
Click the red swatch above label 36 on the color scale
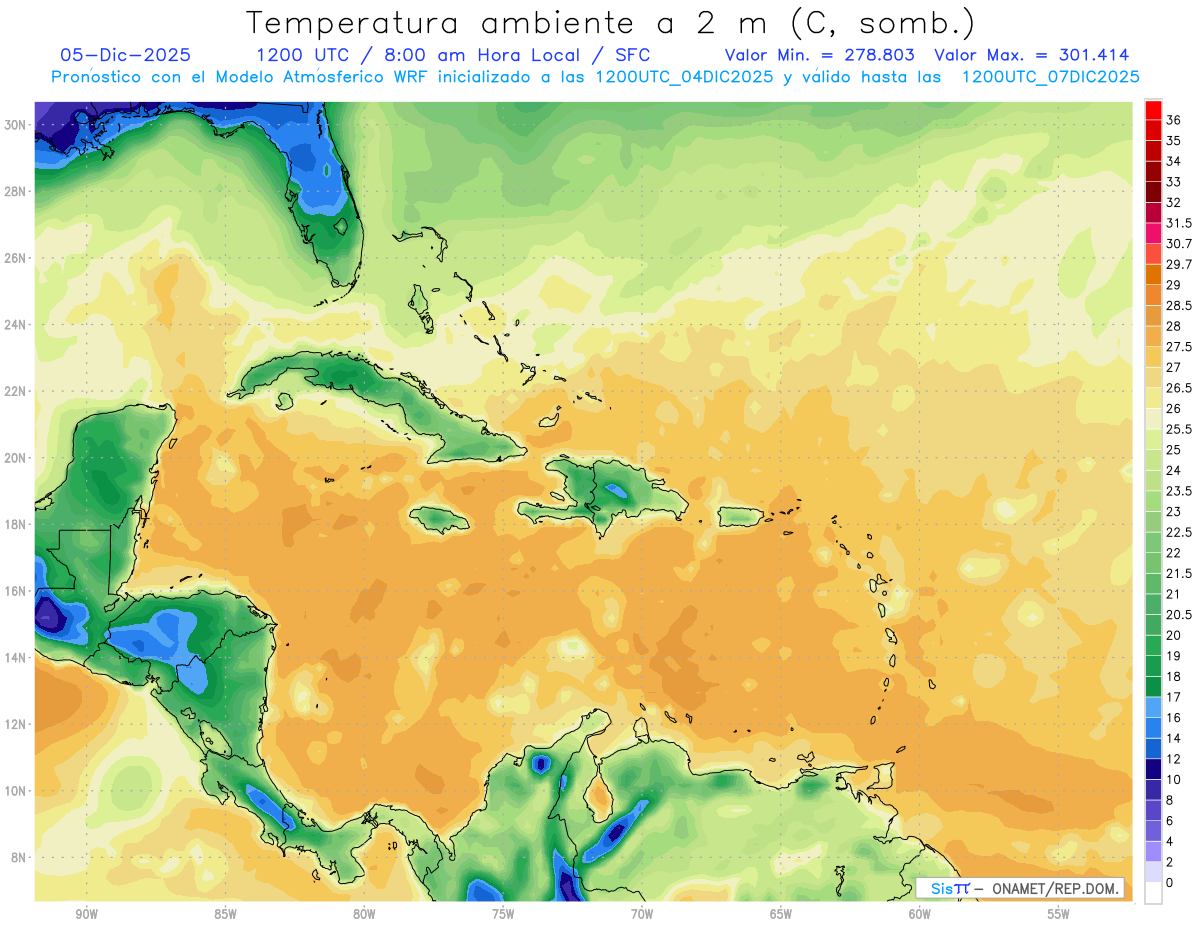point(1153,111)
